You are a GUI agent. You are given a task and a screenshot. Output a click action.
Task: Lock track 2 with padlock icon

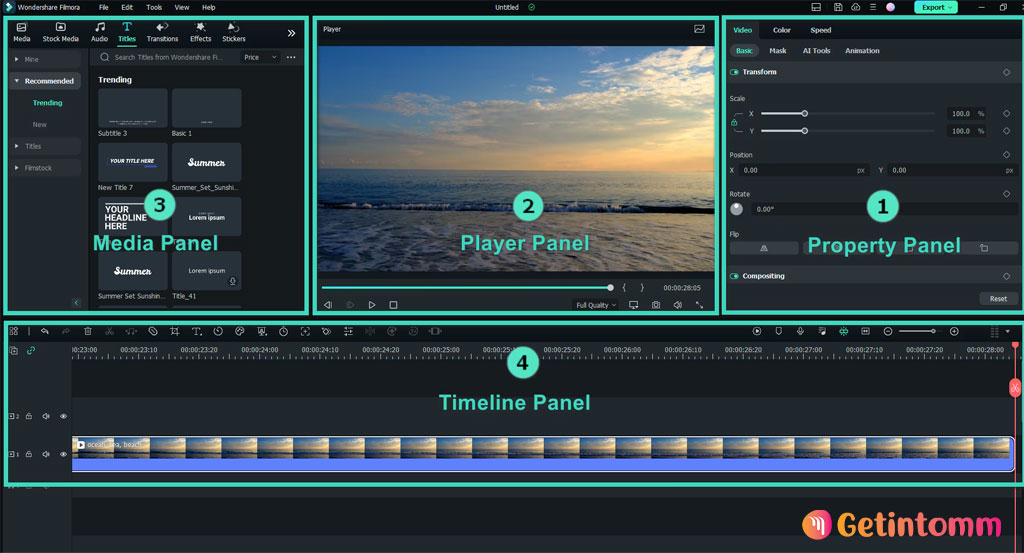click(x=29, y=416)
